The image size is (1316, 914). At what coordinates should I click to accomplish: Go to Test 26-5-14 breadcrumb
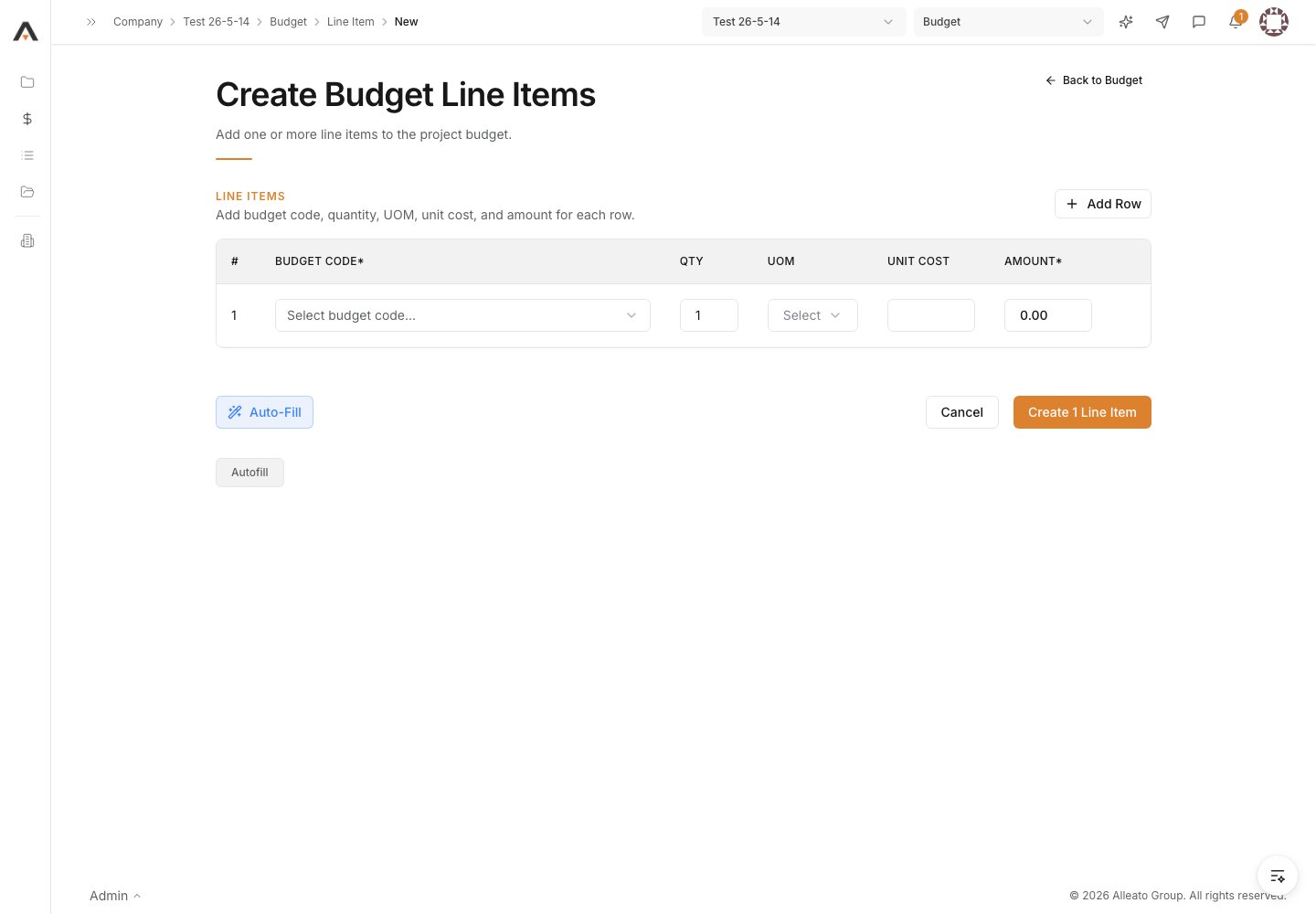click(216, 22)
